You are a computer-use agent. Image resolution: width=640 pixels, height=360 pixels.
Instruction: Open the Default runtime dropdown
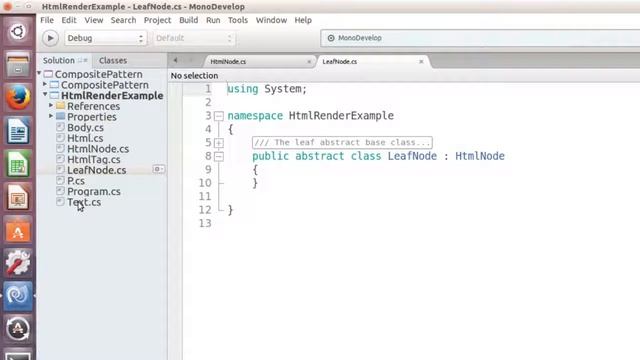(194, 38)
